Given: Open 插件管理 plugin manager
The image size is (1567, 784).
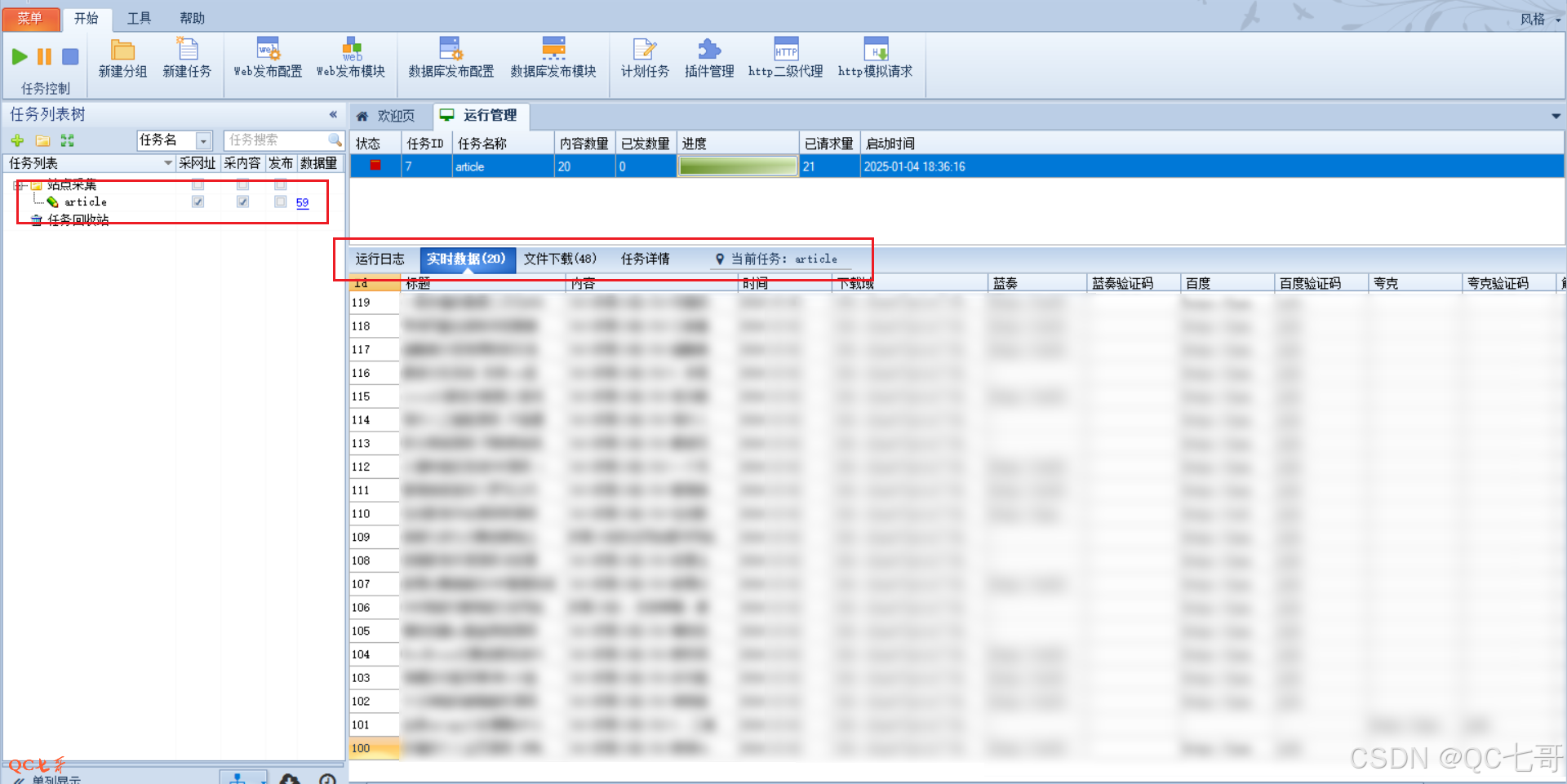Looking at the screenshot, I should [708, 51].
